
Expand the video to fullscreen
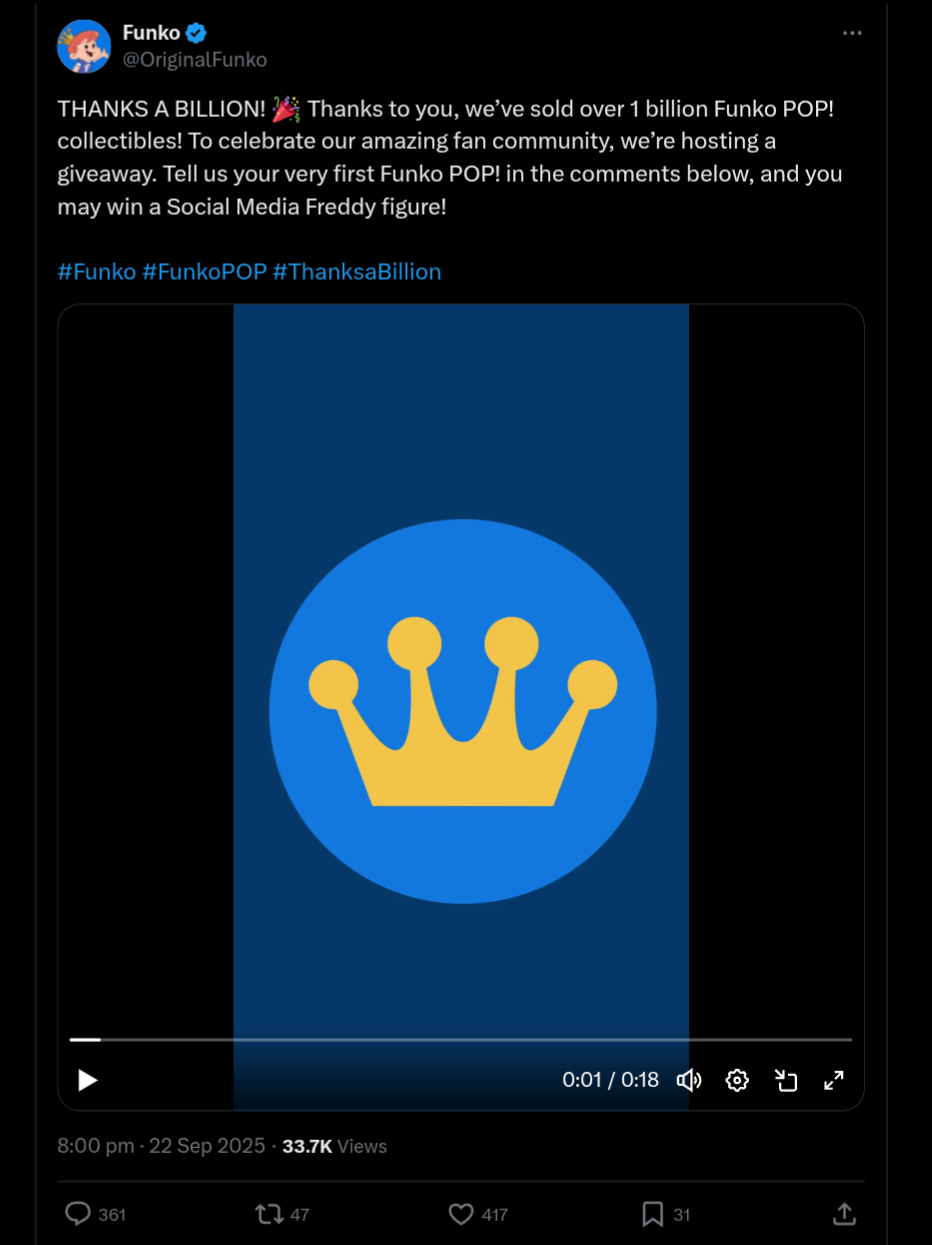point(834,1080)
